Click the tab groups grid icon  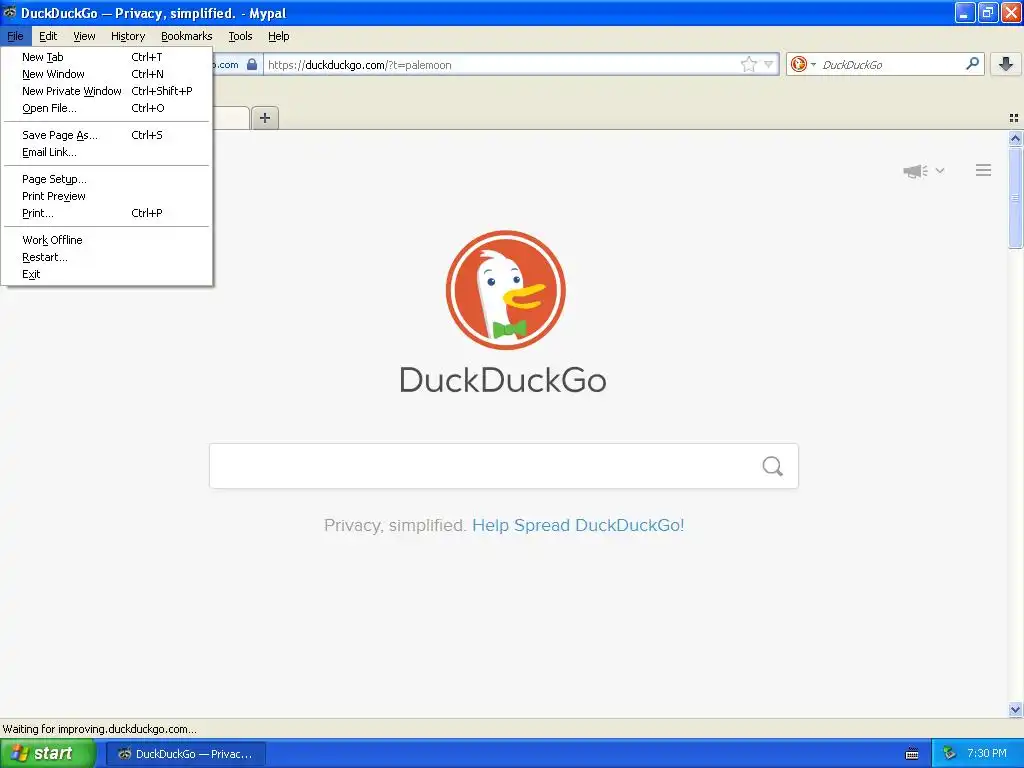tap(1014, 118)
